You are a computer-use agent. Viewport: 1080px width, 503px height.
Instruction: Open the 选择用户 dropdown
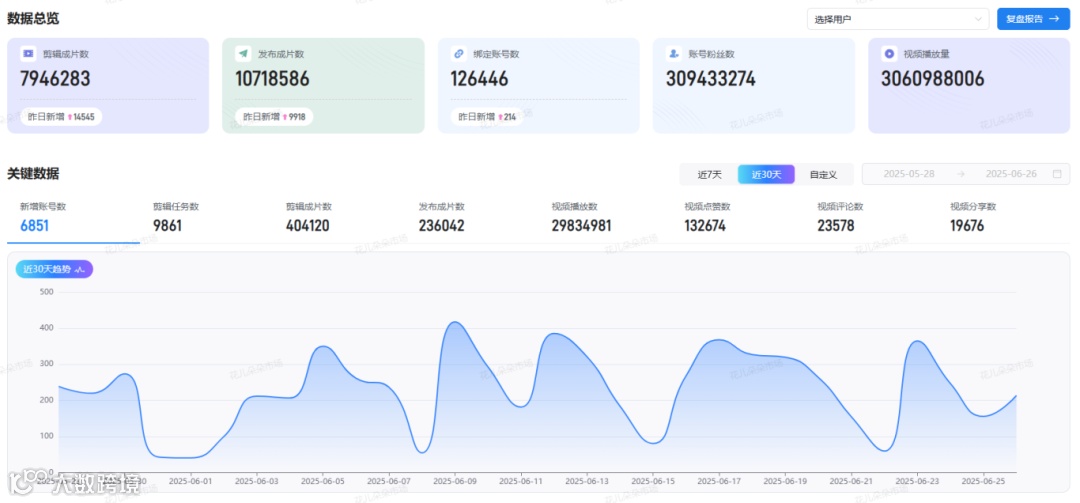point(898,19)
